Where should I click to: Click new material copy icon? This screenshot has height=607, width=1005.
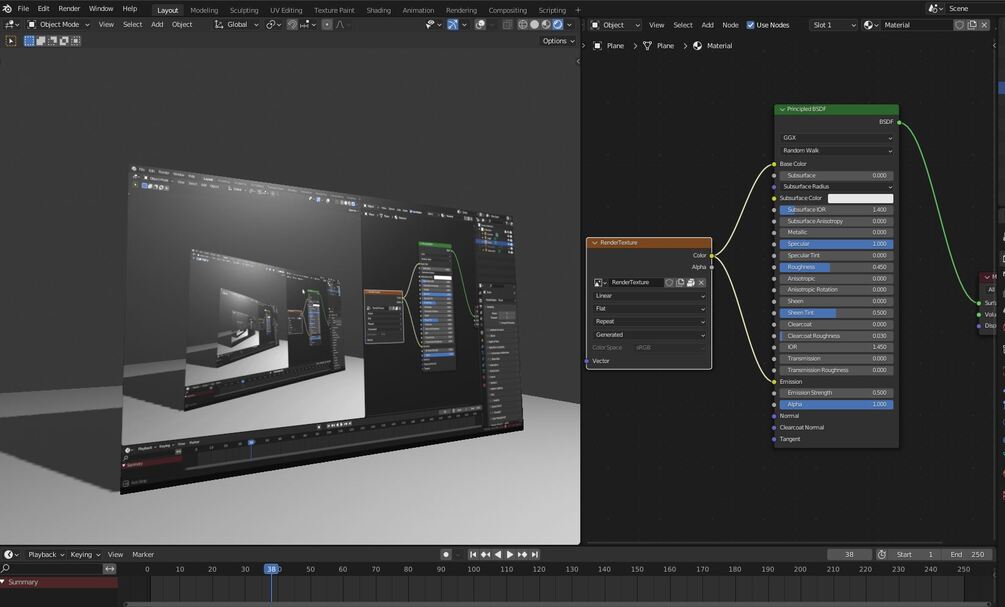pos(972,25)
